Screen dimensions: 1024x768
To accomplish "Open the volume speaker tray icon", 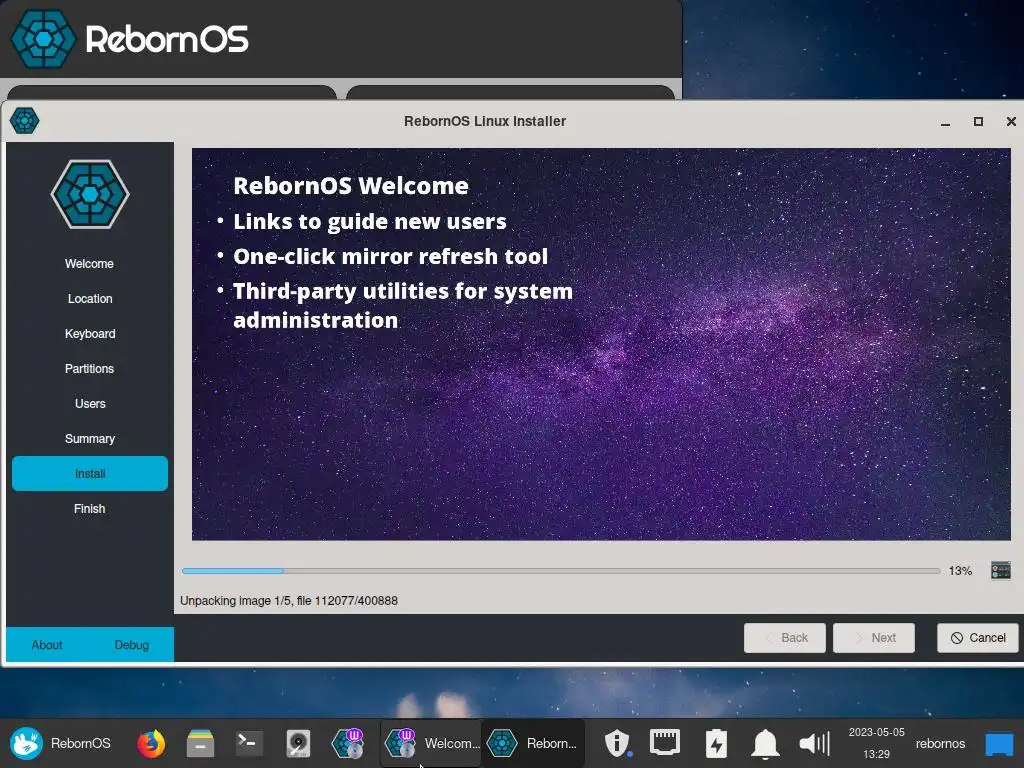I will tap(814, 743).
